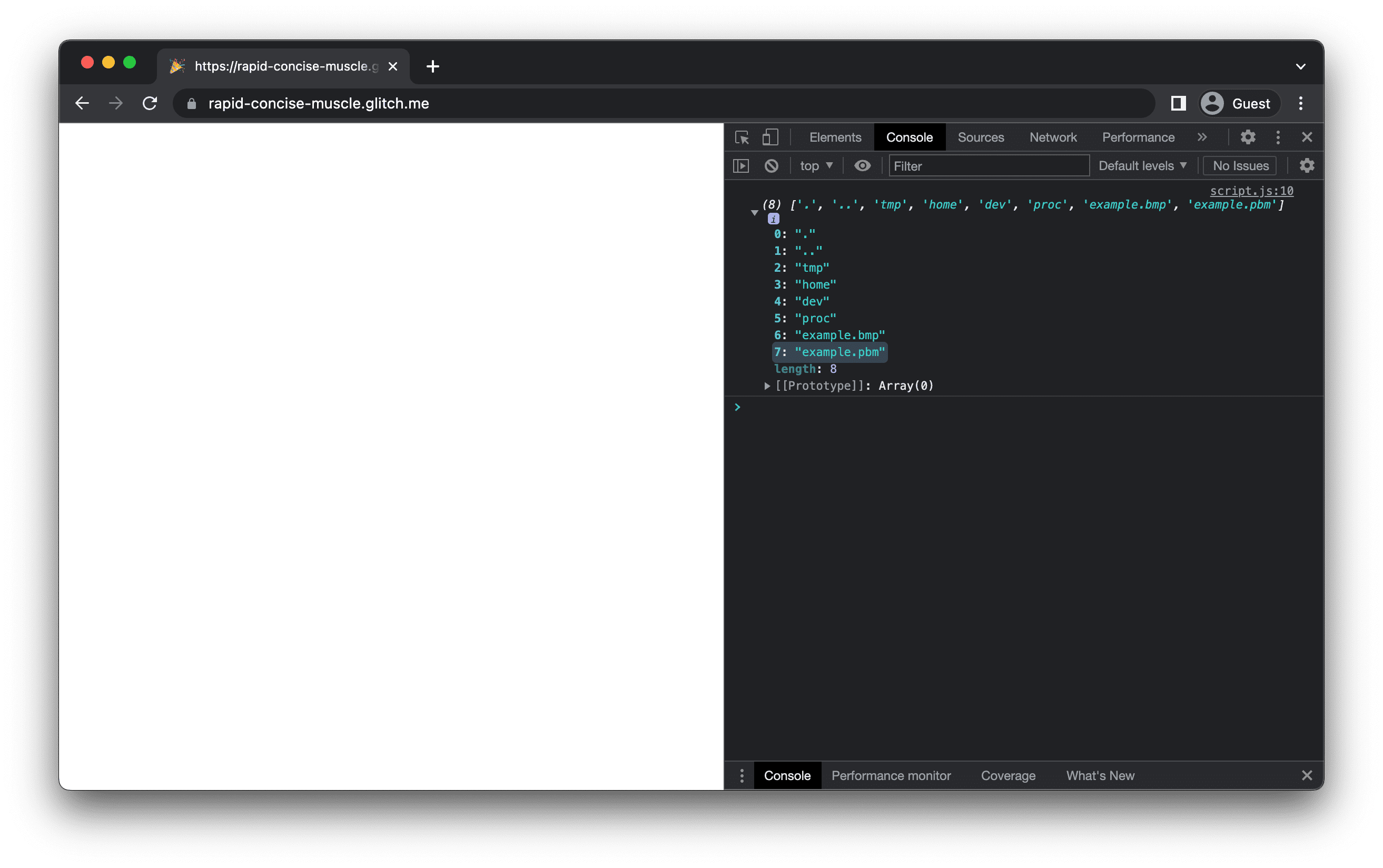
Task: Click the inspect element icon
Action: [x=745, y=137]
